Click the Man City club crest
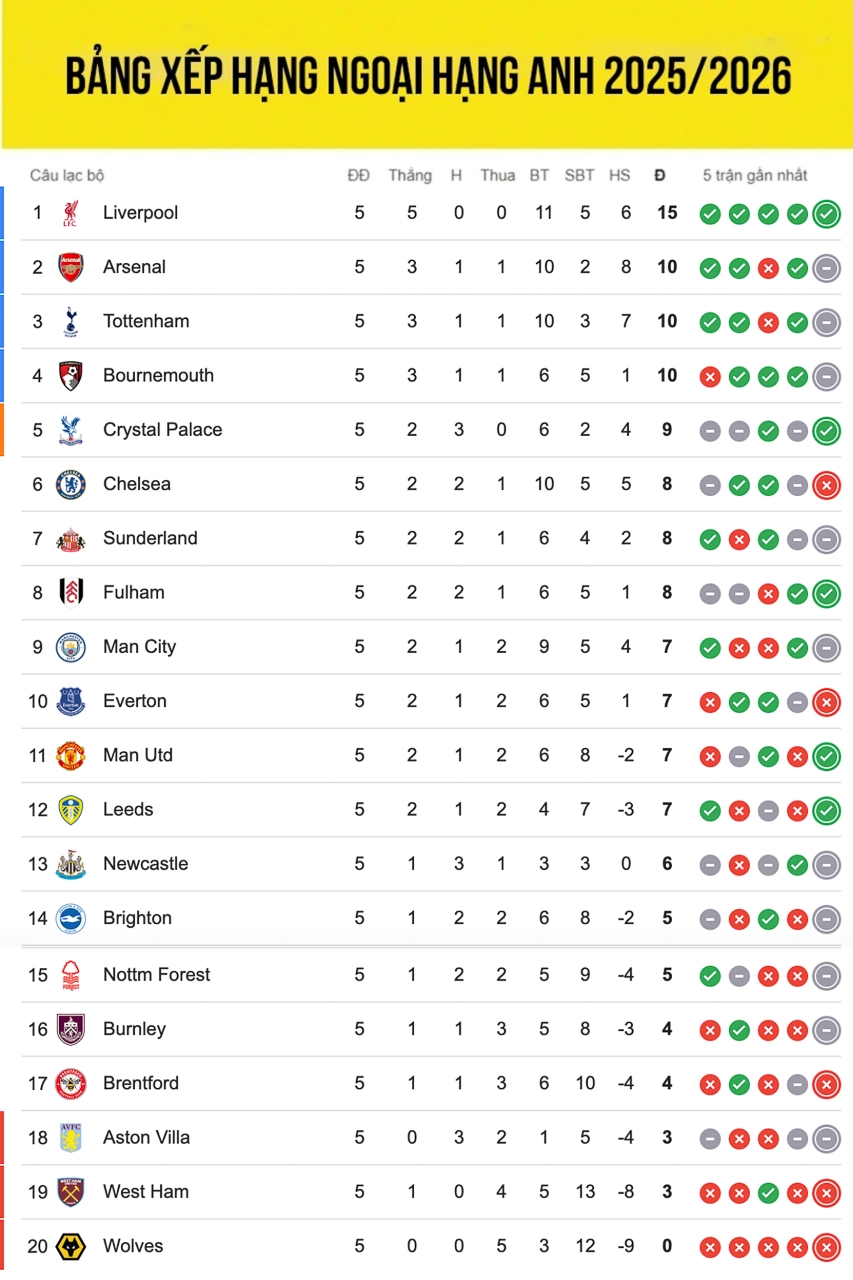The height and width of the screenshot is (1280, 853). pyautogui.click(x=70, y=647)
